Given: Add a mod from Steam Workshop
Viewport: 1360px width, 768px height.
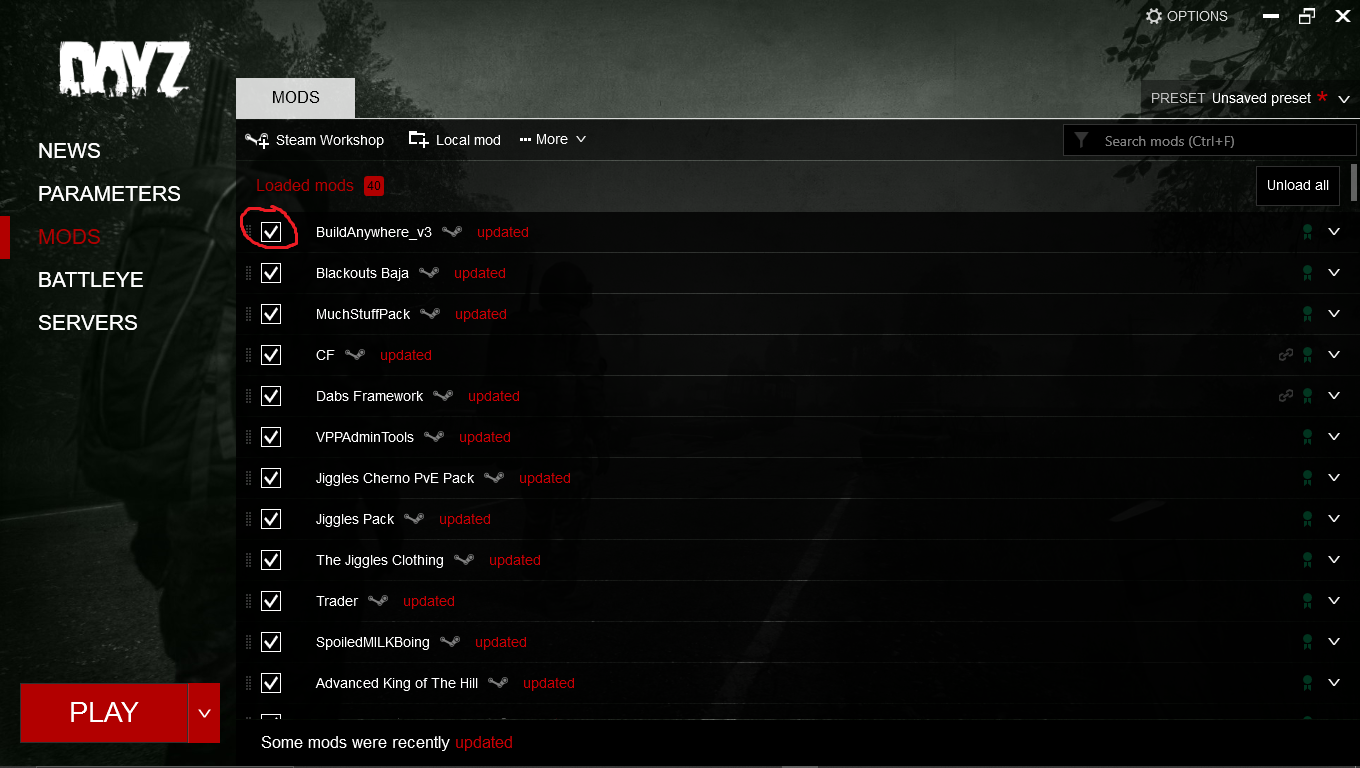Looking at the screenshot, I should [x=314, y=140].
